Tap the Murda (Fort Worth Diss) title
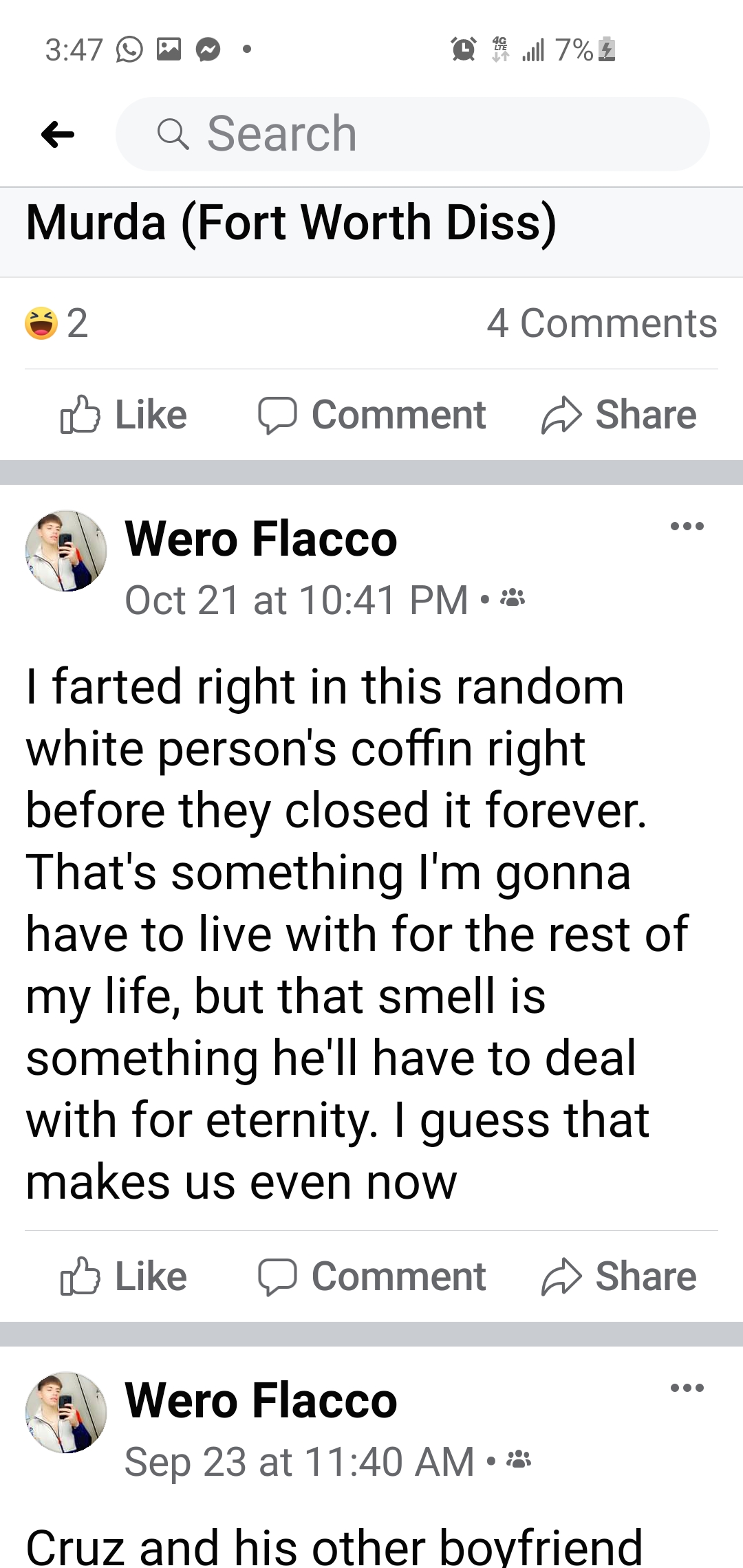Viewport: 743px width, 1568px height. tap(291, 223)
